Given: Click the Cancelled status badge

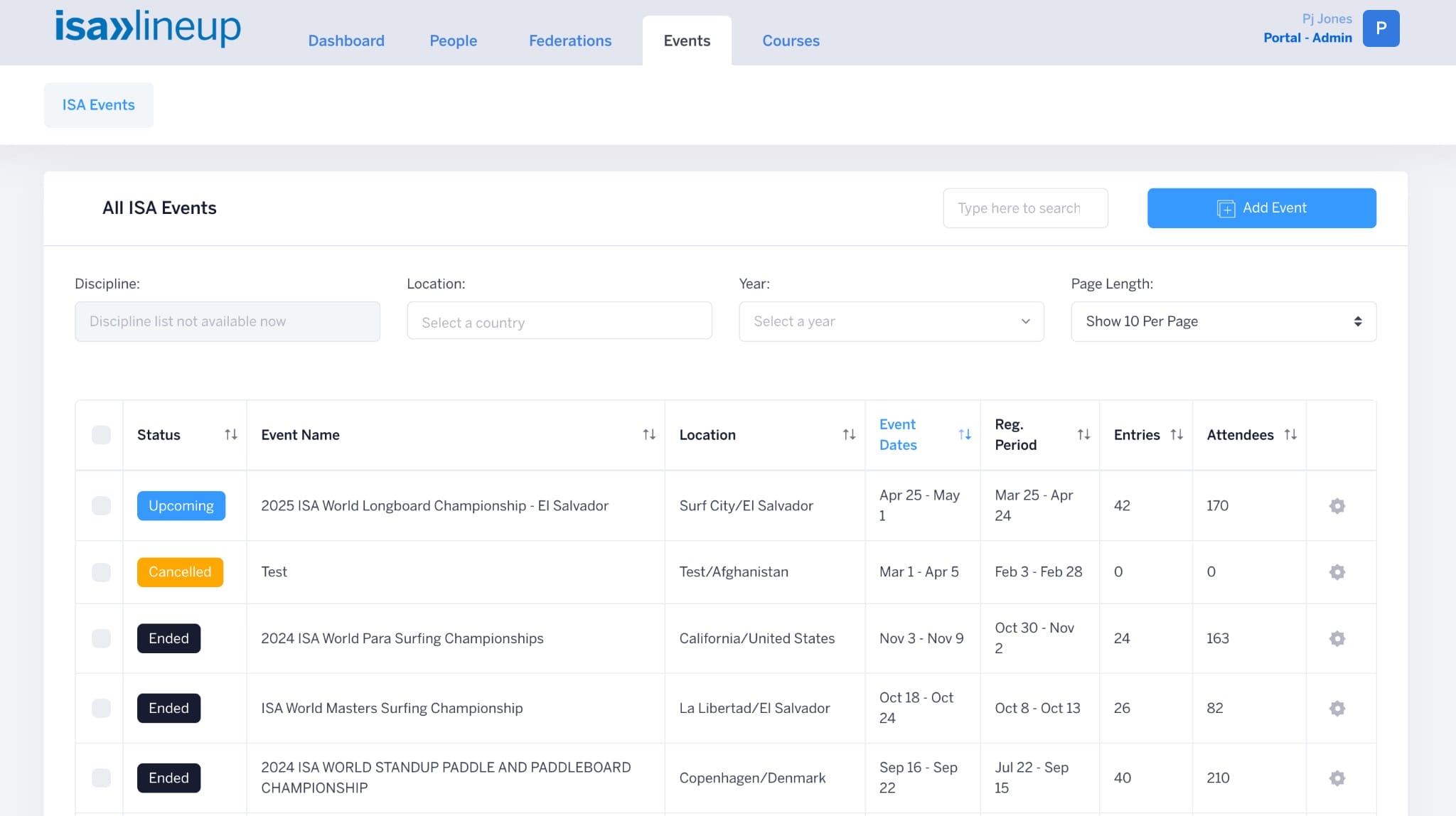Looking at the screenshot, I should coord(180,572).
